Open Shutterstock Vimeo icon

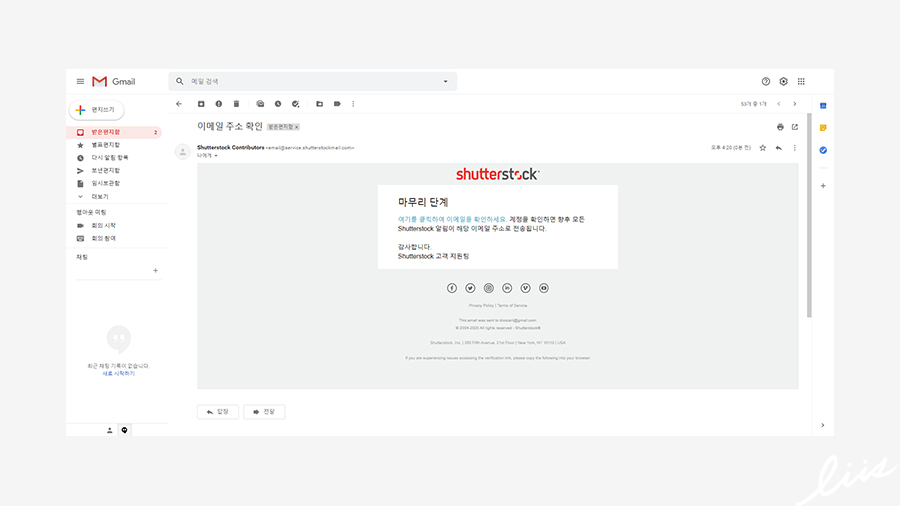525,288
